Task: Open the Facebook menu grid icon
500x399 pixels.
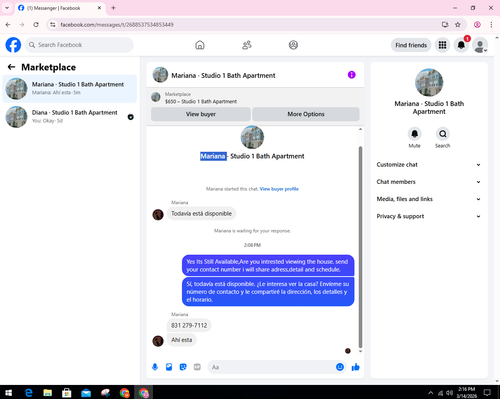Action: (x=442, y=45)
